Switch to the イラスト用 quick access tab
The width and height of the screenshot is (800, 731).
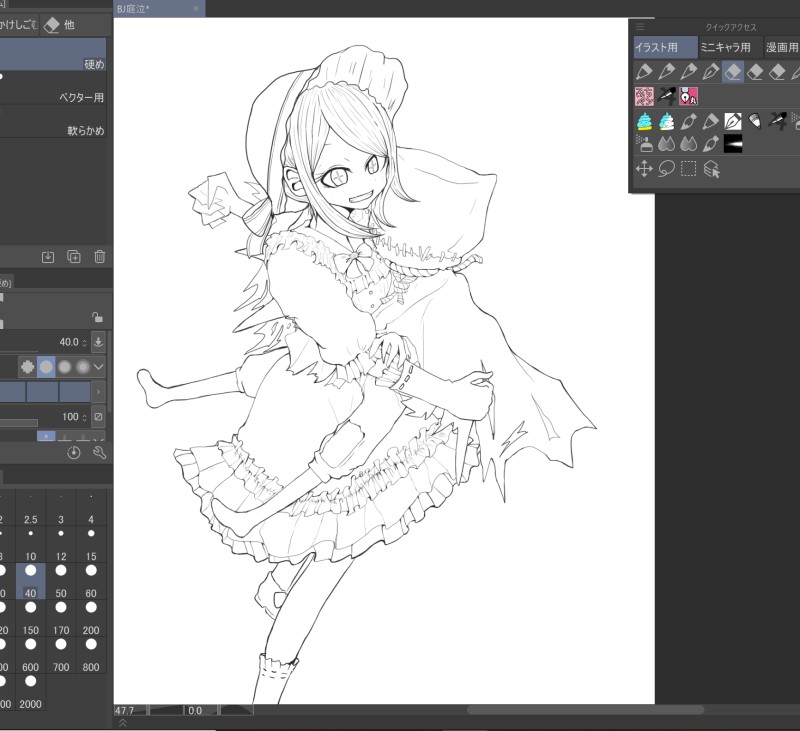click(665, 47)
